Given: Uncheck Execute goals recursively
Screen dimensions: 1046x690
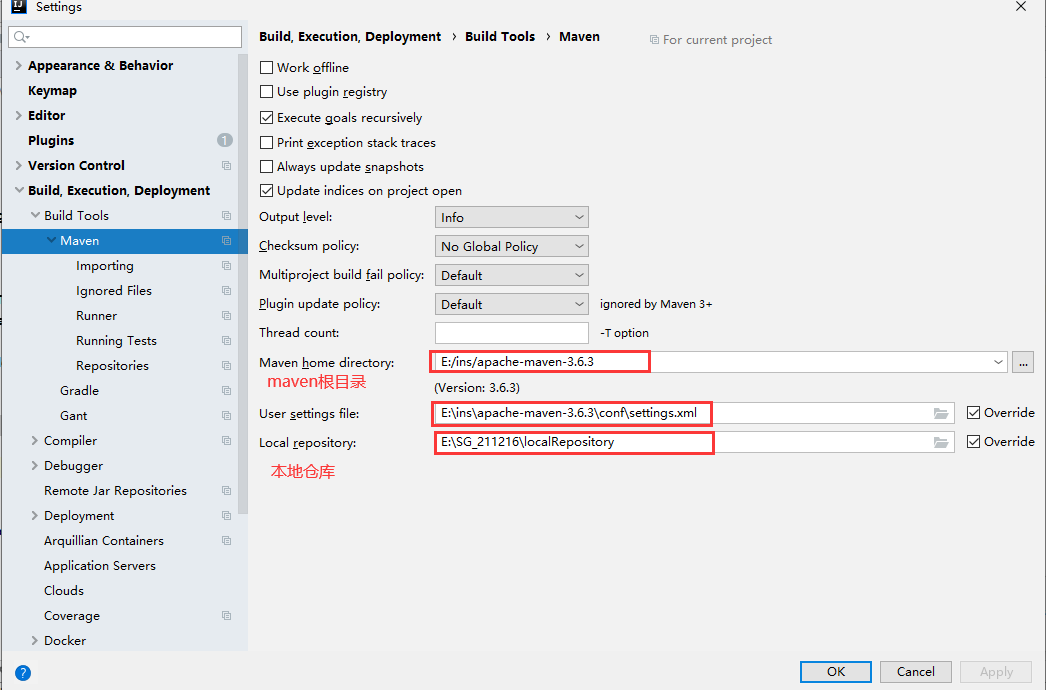Looking at the screenshot, I should coord(266,117).
